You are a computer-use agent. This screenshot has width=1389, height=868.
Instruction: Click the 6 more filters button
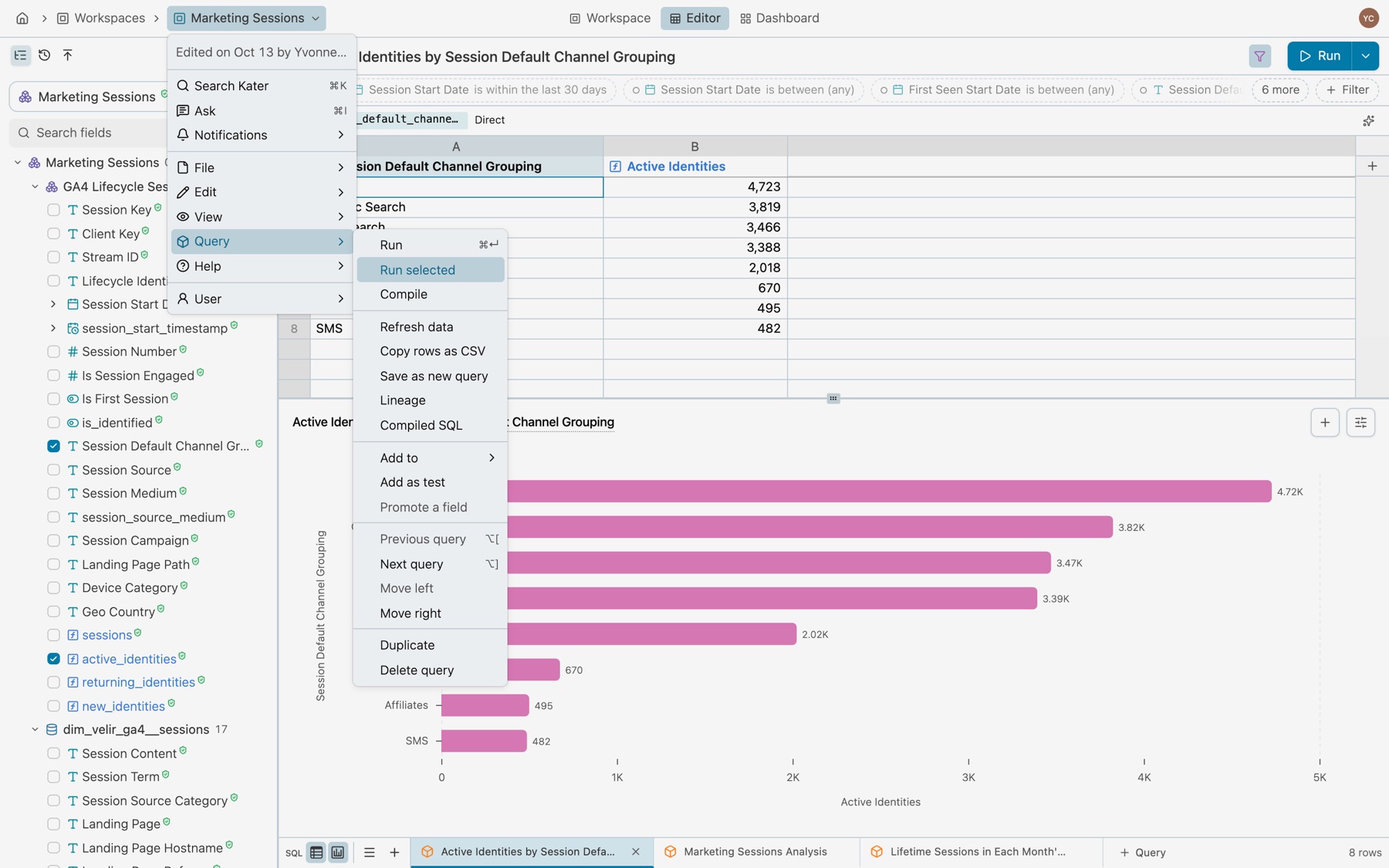click(x=1280, y=90)
